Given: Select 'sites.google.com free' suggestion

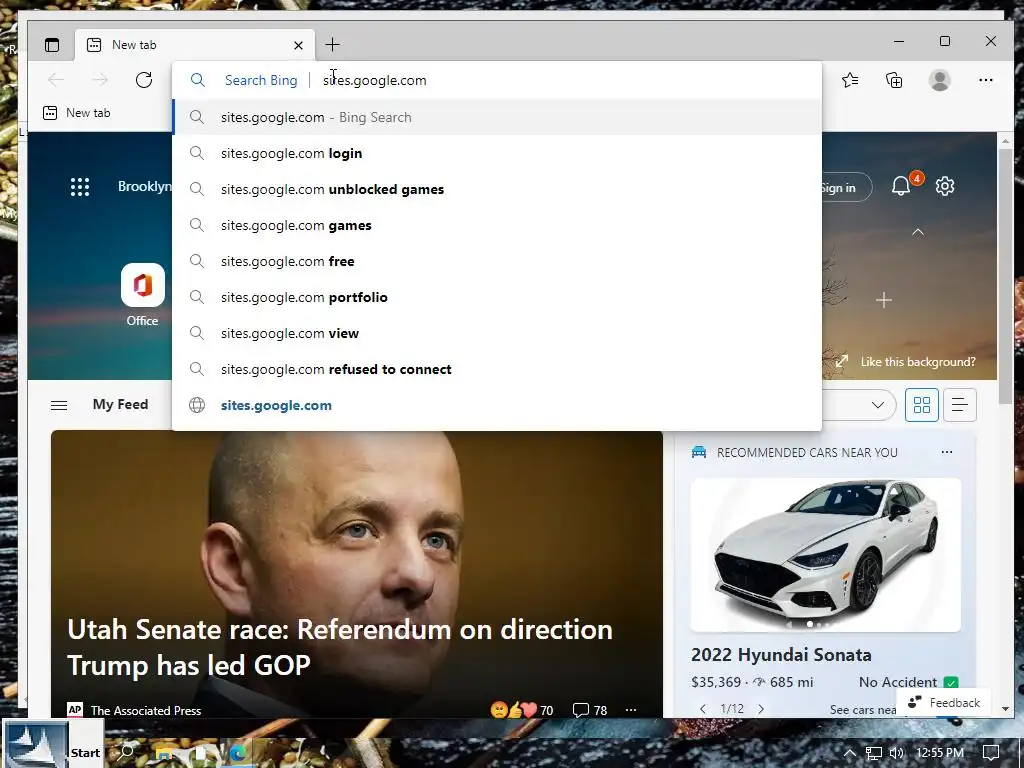Looking at the screenshot, I should click(x=498, y=261).
